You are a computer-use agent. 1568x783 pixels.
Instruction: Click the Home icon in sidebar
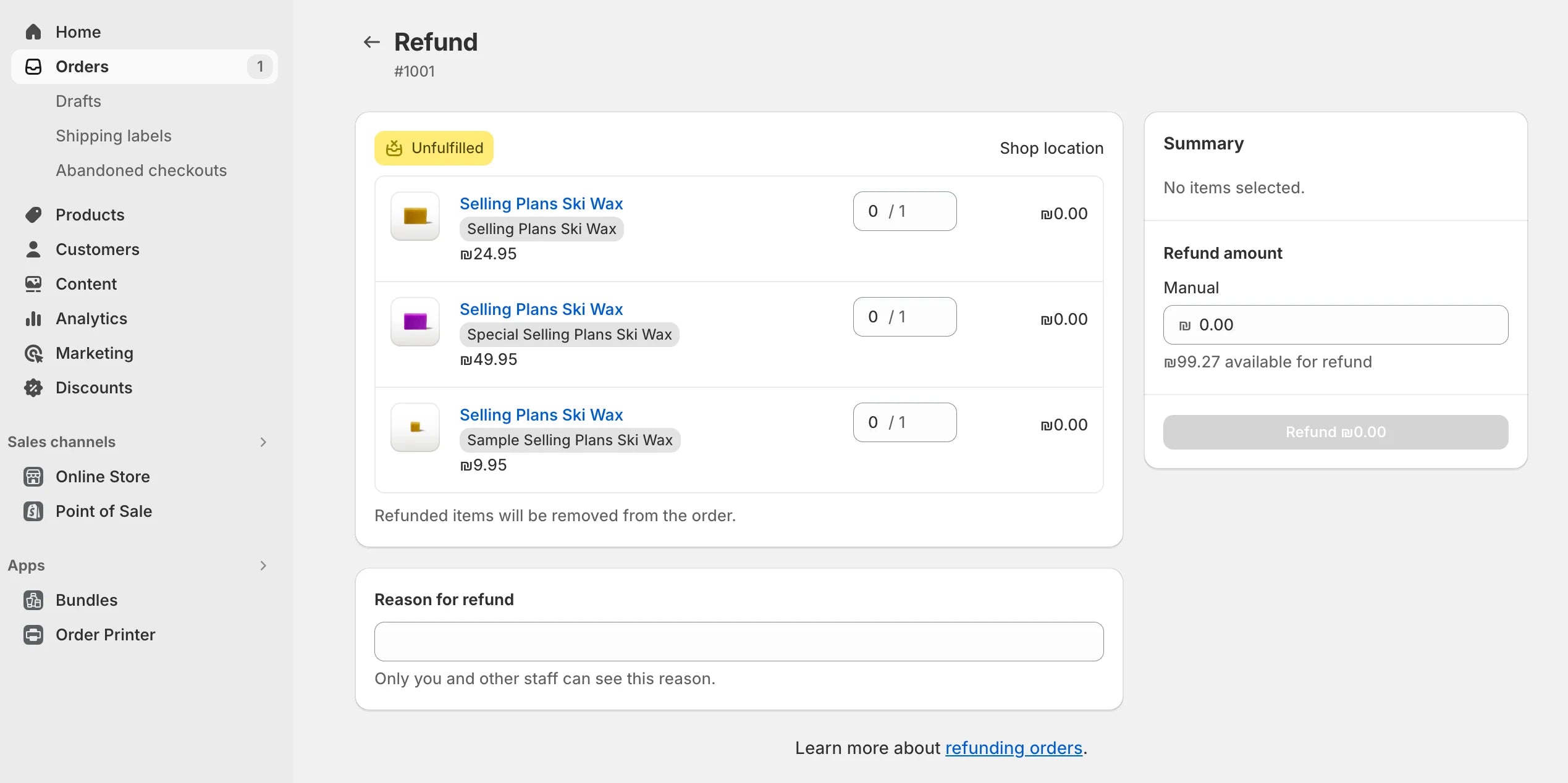(33, 31)
